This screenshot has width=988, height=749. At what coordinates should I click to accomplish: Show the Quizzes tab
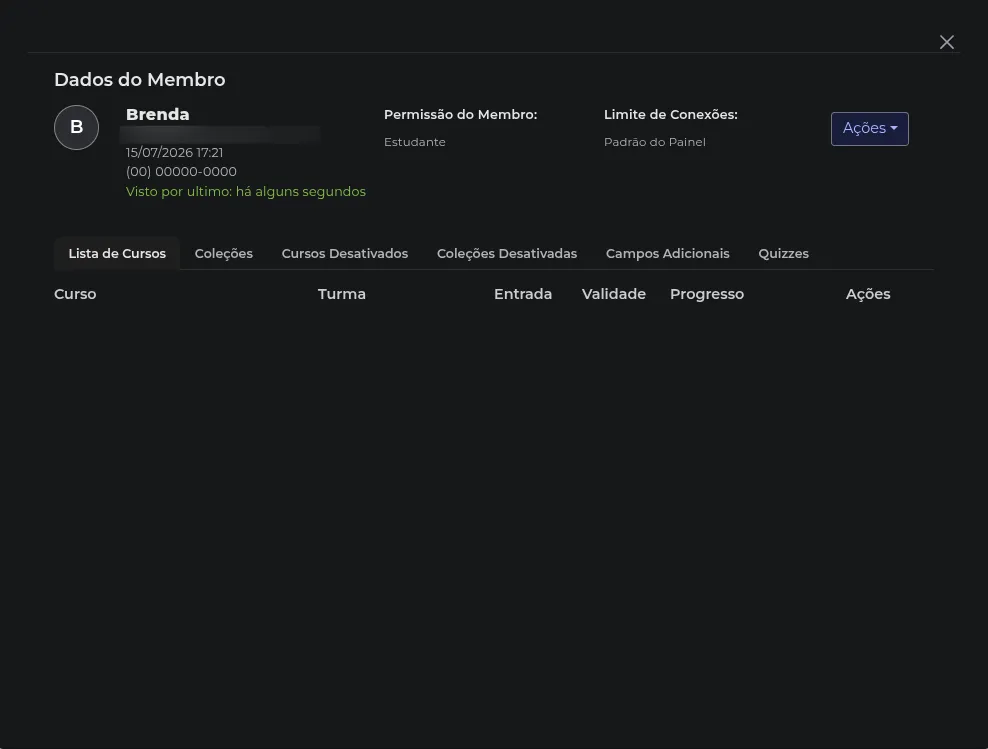coord(783,253)
